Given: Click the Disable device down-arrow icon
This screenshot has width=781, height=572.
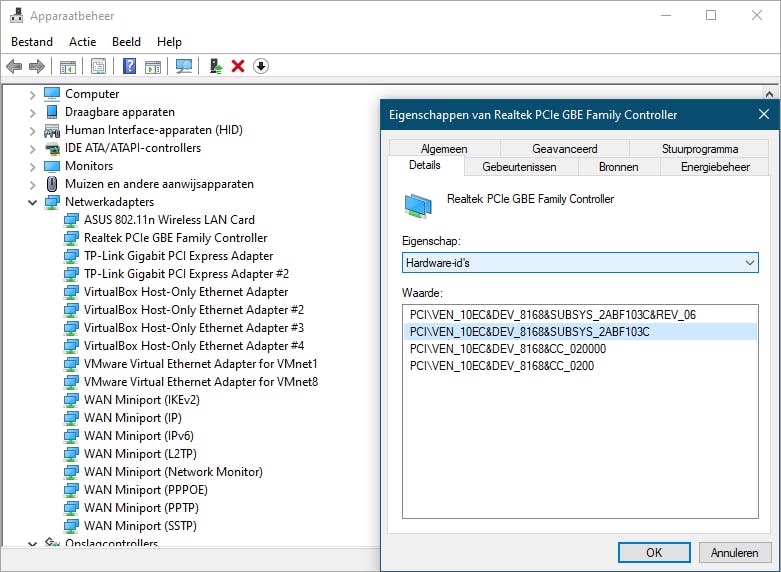Looking at the screenshot, I should coord(261,66).
